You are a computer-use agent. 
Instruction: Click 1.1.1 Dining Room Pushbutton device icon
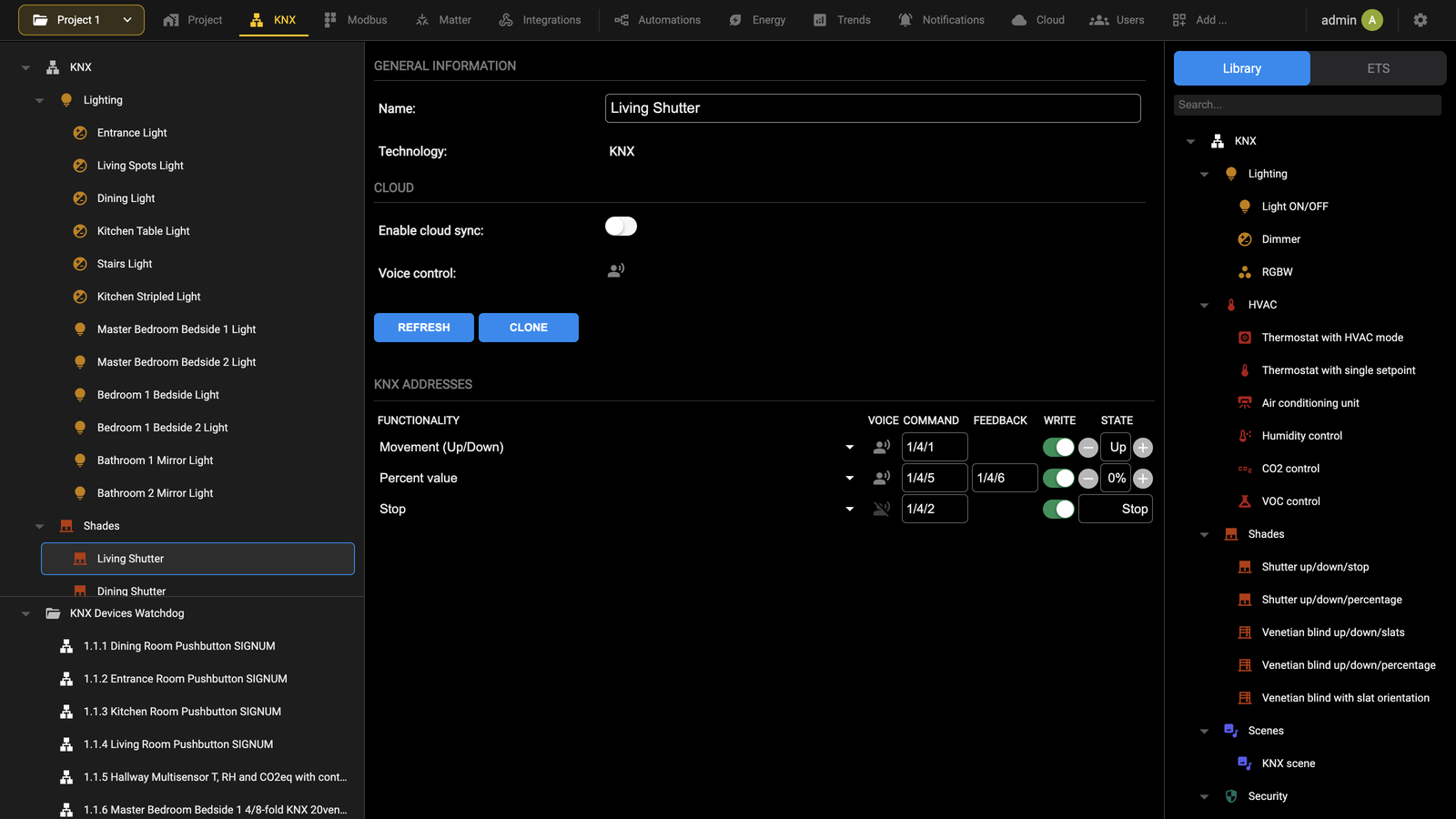(66, 646)
